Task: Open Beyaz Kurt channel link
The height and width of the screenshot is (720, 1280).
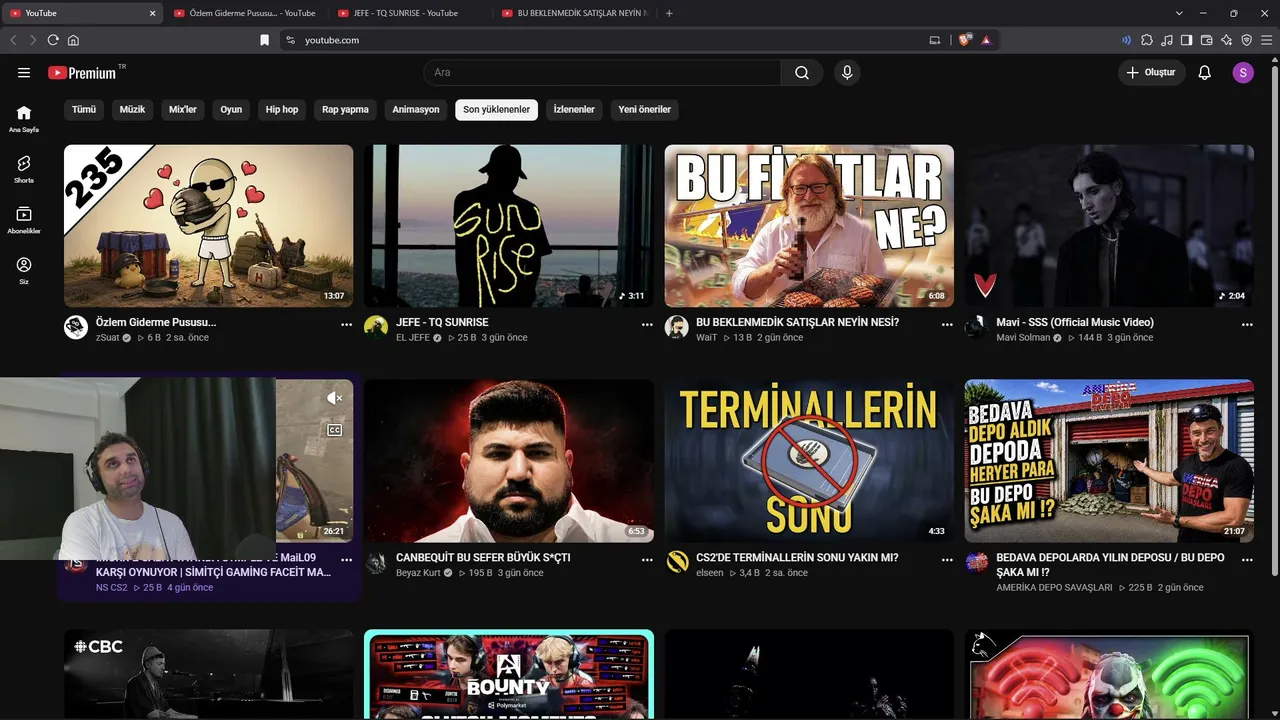Action: 418,573
